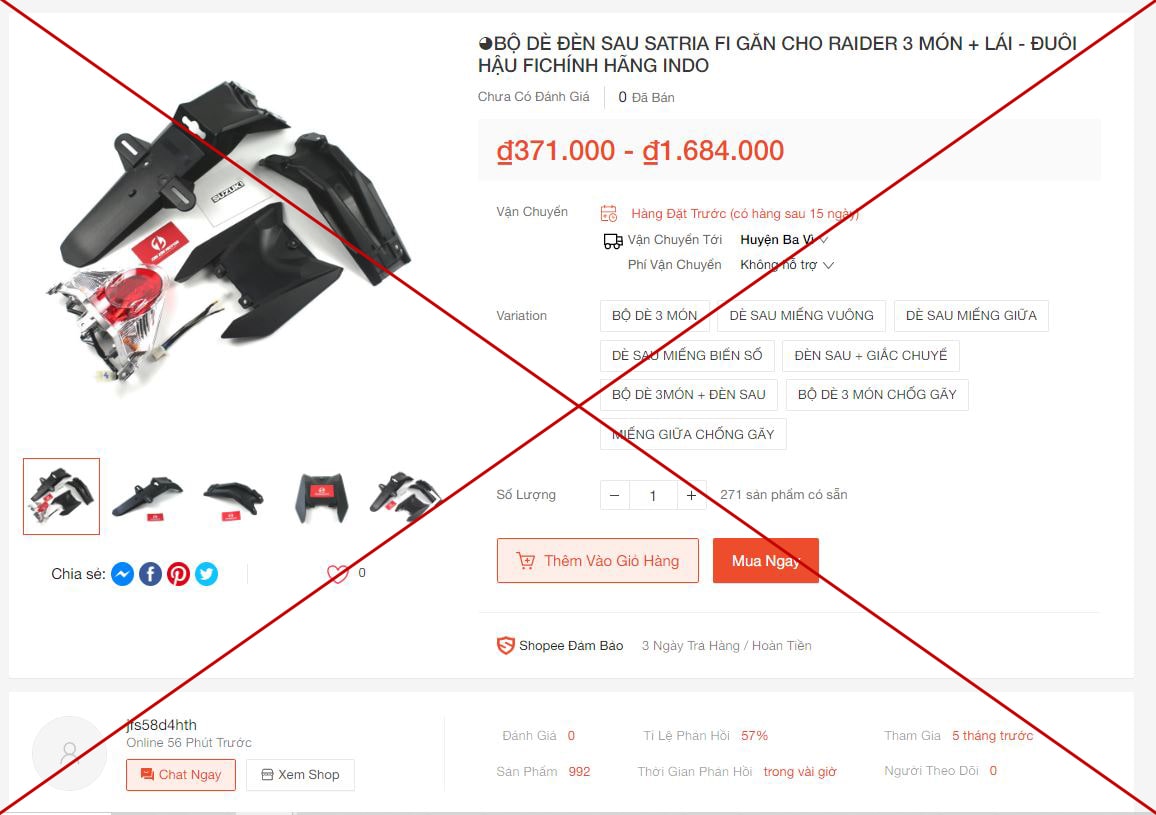Click the seller avatar placeholder icon
Image resolution: width=1156 pixels, height=815 pixels.
click(x=69, y=753)
